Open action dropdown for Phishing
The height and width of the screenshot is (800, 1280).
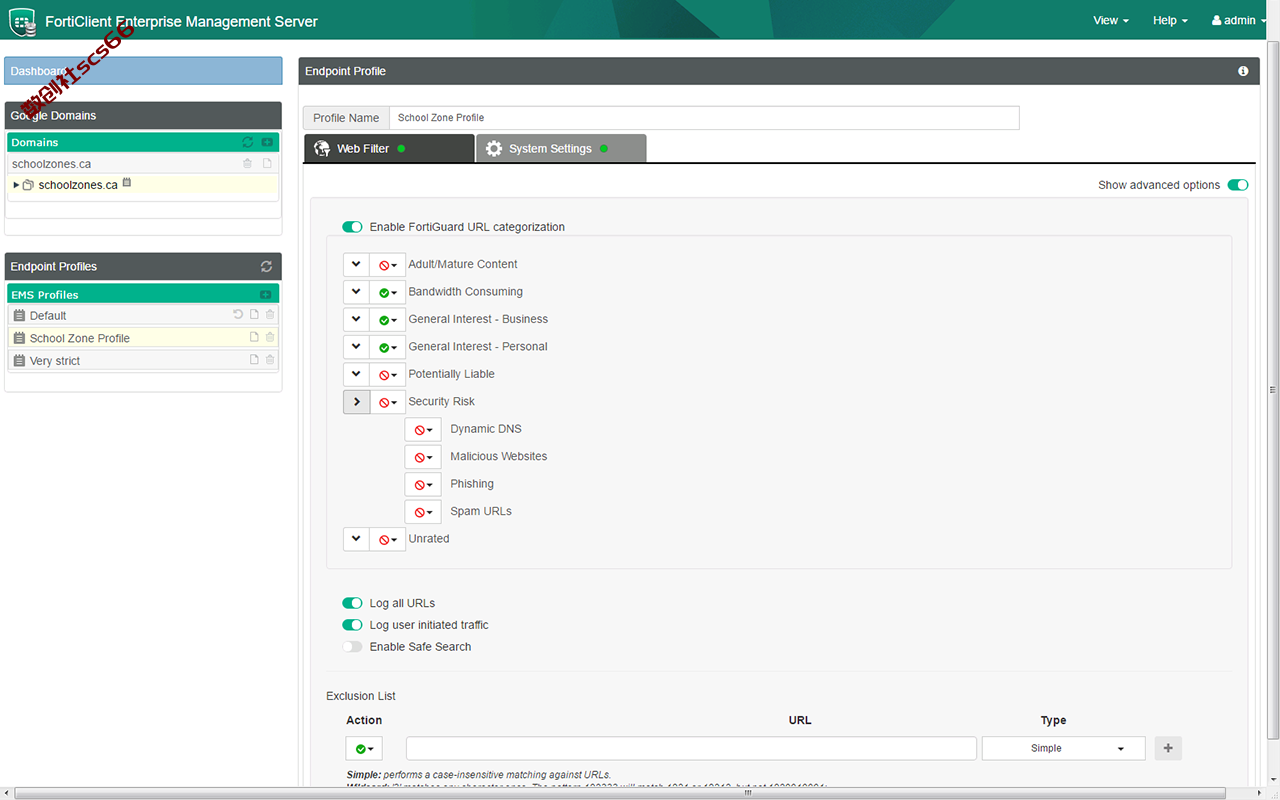tap(423, 484)
